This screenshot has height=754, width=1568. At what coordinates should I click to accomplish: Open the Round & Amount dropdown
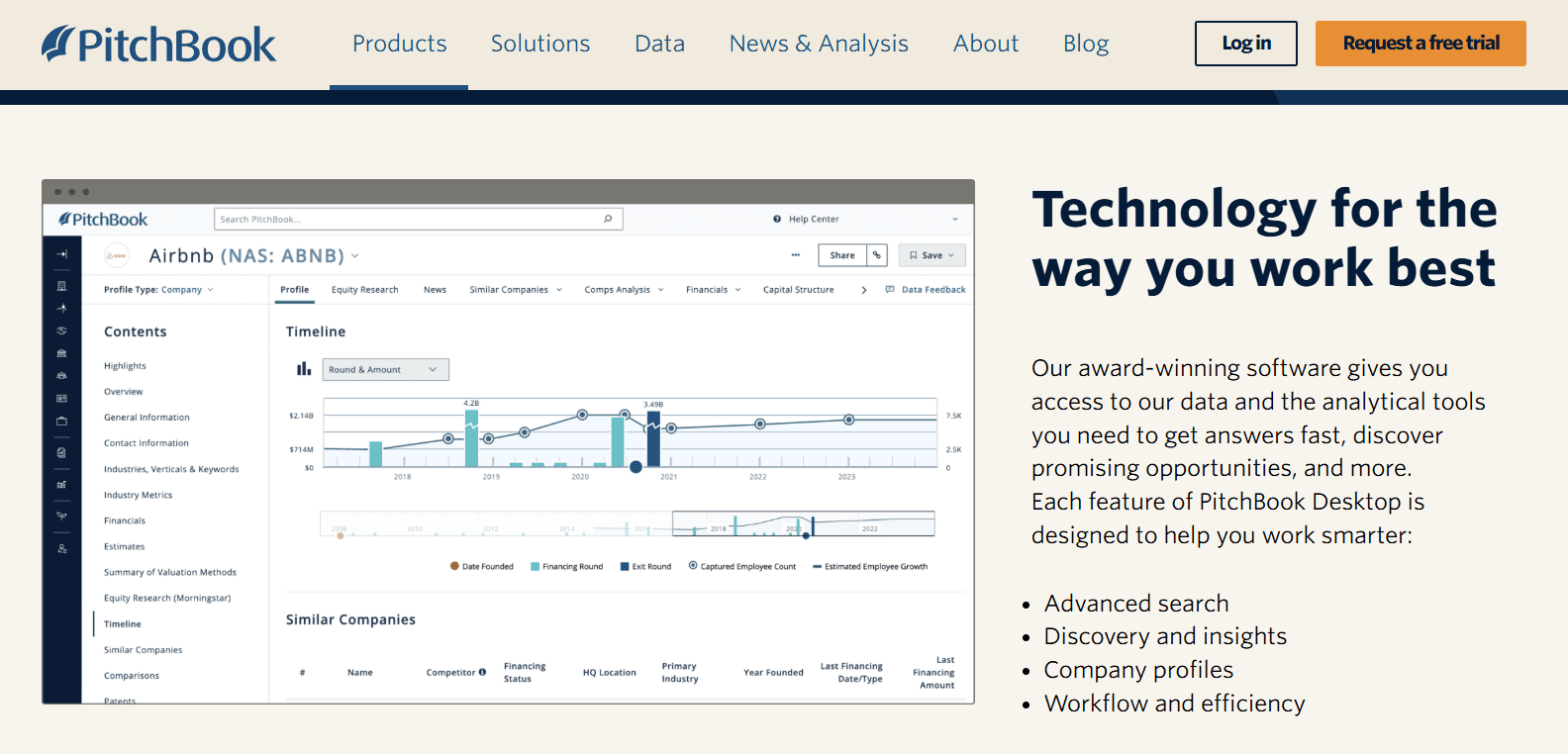click(385, 369)
